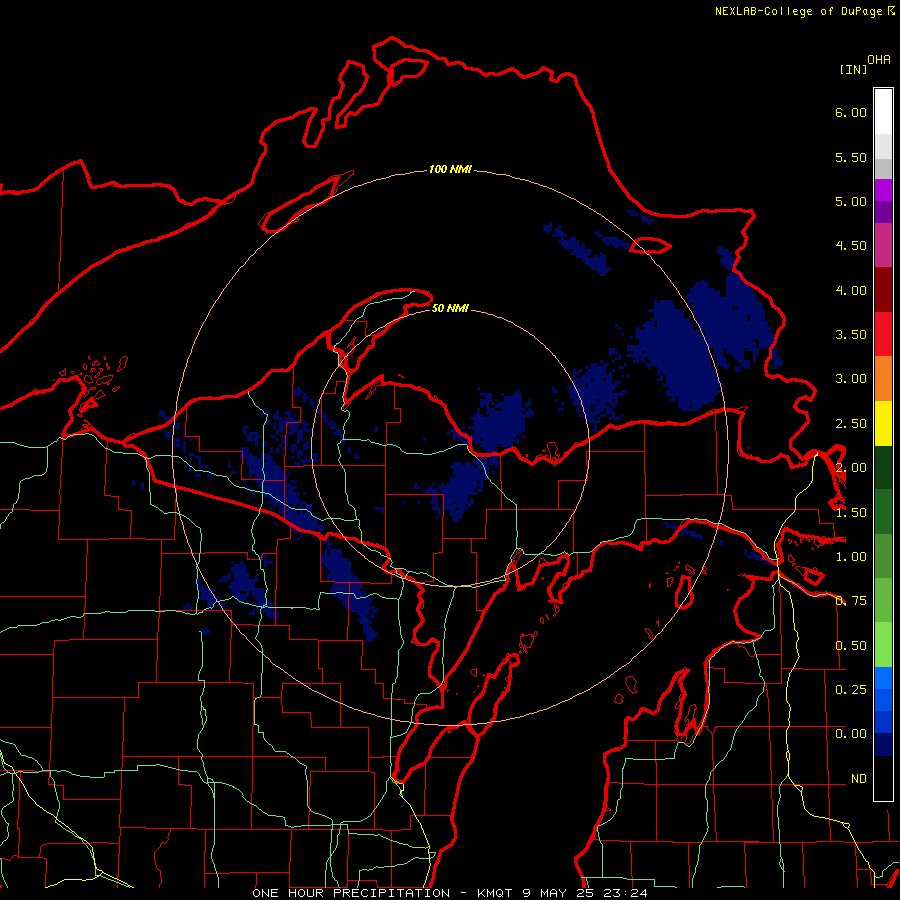Viewport: 900px width, 900px height.
Task: Click the [IN] units label
Action: [854, 70]
